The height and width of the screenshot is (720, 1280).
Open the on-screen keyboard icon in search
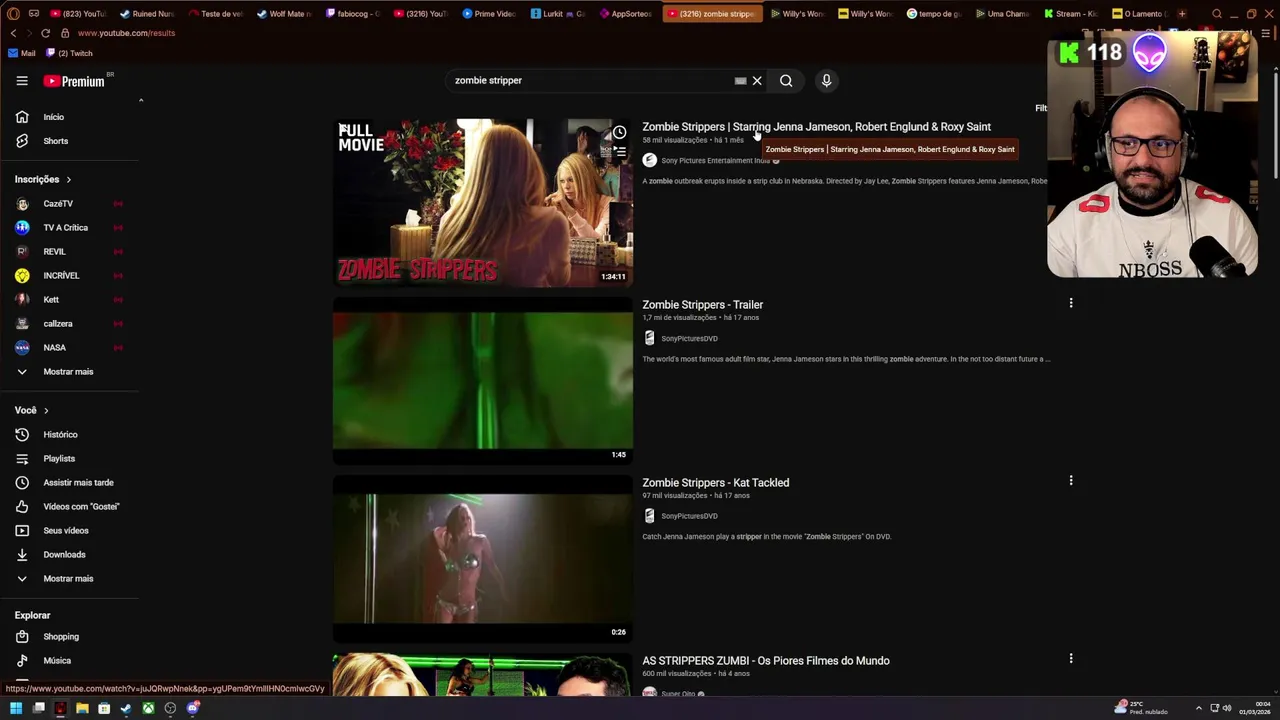coord(740,81)
